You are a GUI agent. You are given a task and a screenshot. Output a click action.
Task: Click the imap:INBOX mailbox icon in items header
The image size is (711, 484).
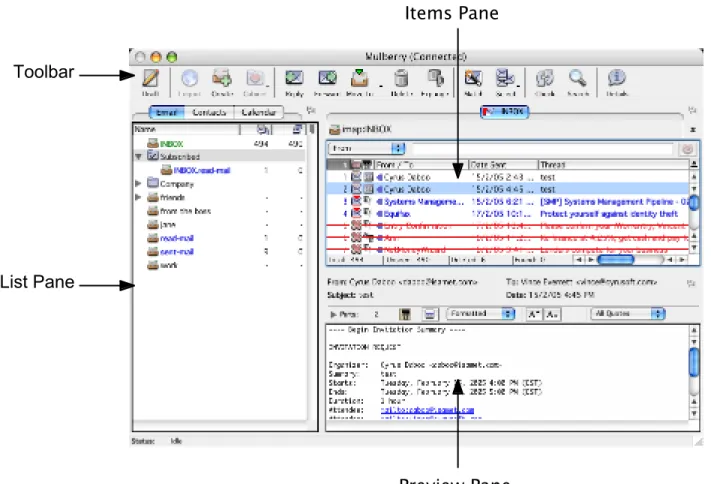pos(335,130)
